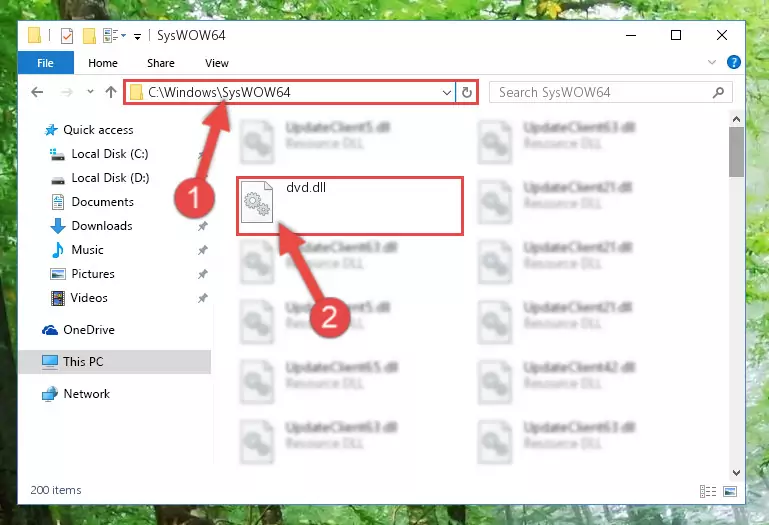
Task: Click the scroll down arrow of file list
Action: point(736,472)
